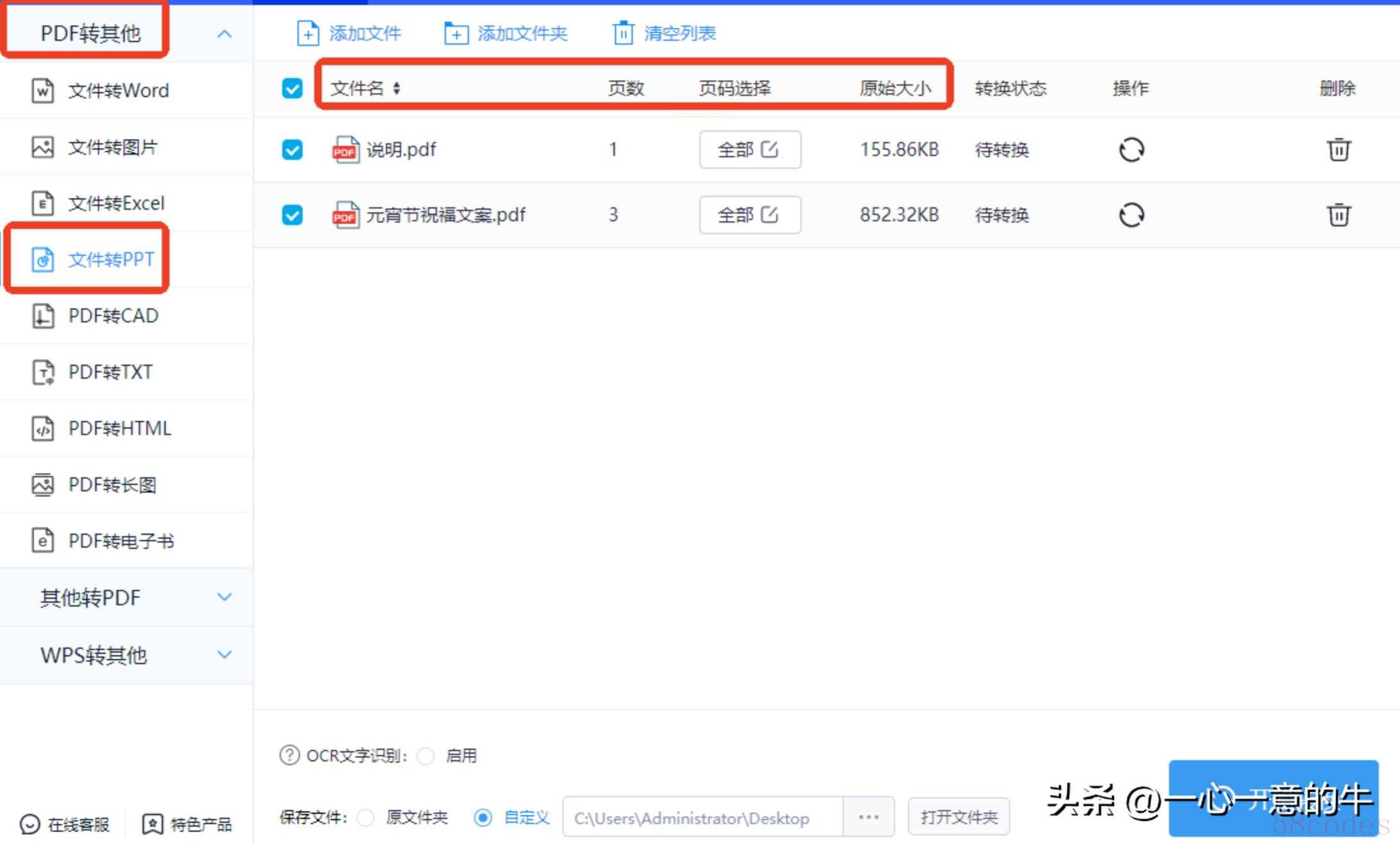Enable the OCR文字识别 启用 radio button
1400x843 pixels.
pos(426,756)
